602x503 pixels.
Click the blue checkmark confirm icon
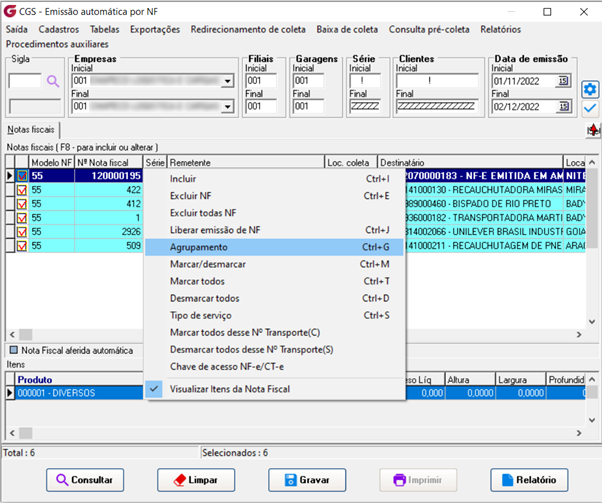590,108
